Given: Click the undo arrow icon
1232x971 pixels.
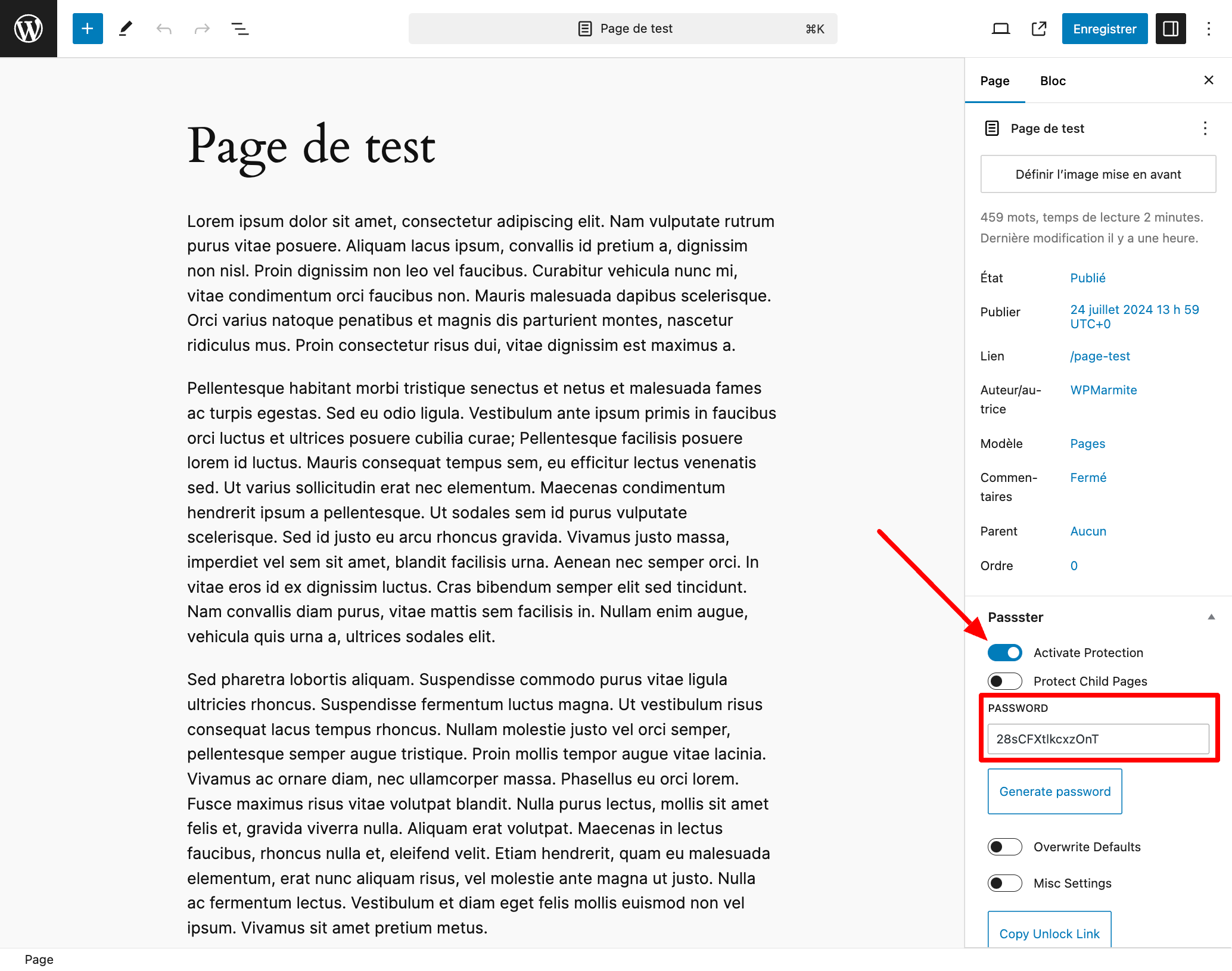Looking at the screenshot, I should [x=164, y=29].
